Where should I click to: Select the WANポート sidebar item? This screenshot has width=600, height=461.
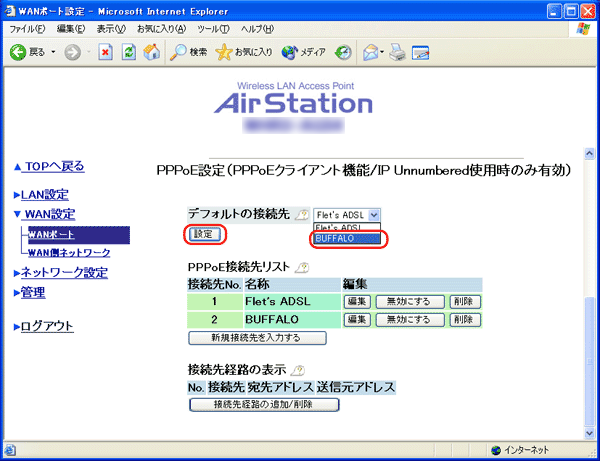tap(78, 235)
